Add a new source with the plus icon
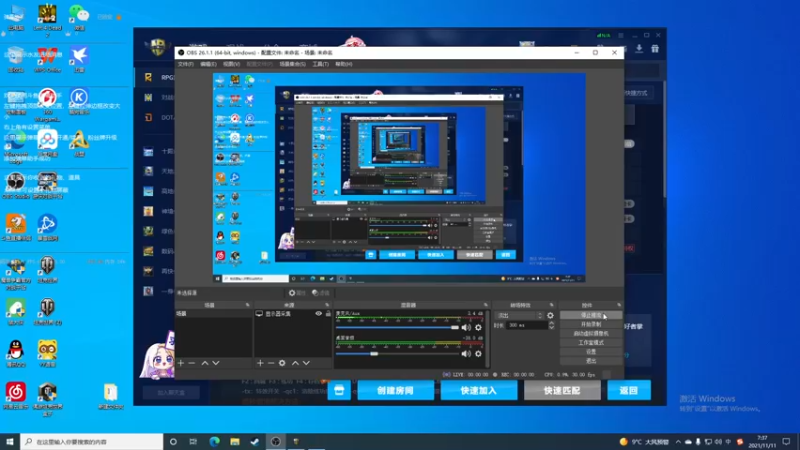Screen dimensions: 800x450 pyautogui.click(x=260, y=363)
